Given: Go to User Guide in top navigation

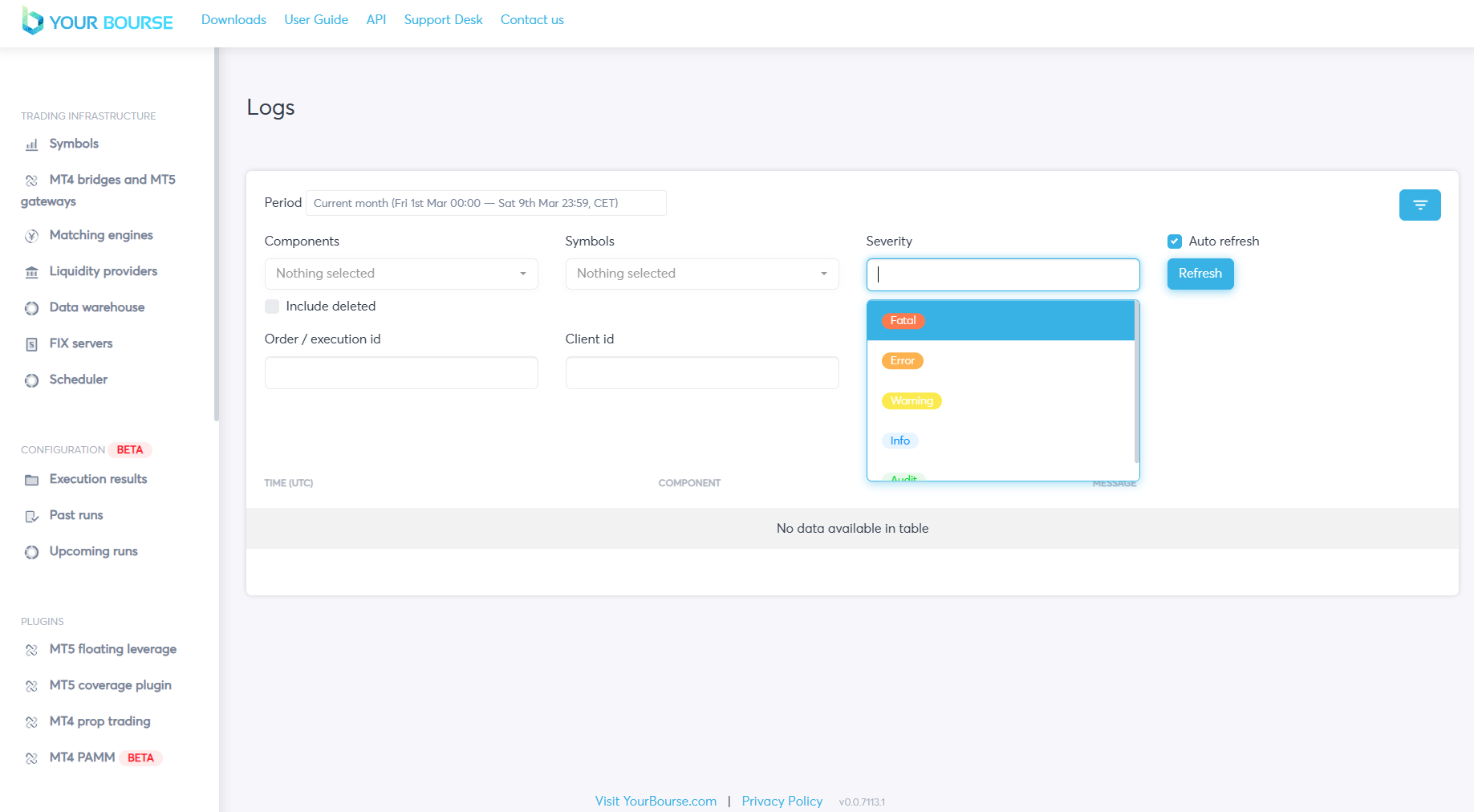Looking at the screenshot, I should pyautogui.click(x=316, y=20).
